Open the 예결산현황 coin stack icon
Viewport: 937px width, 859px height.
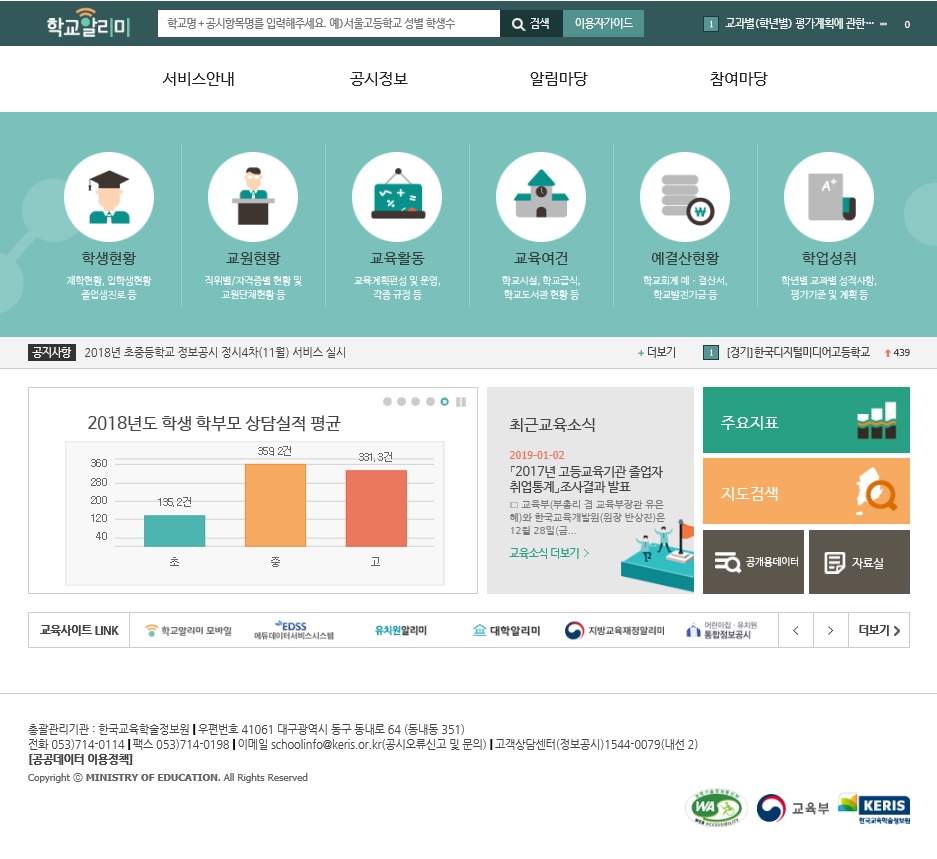pyautogui.click(x=684, y=198)
